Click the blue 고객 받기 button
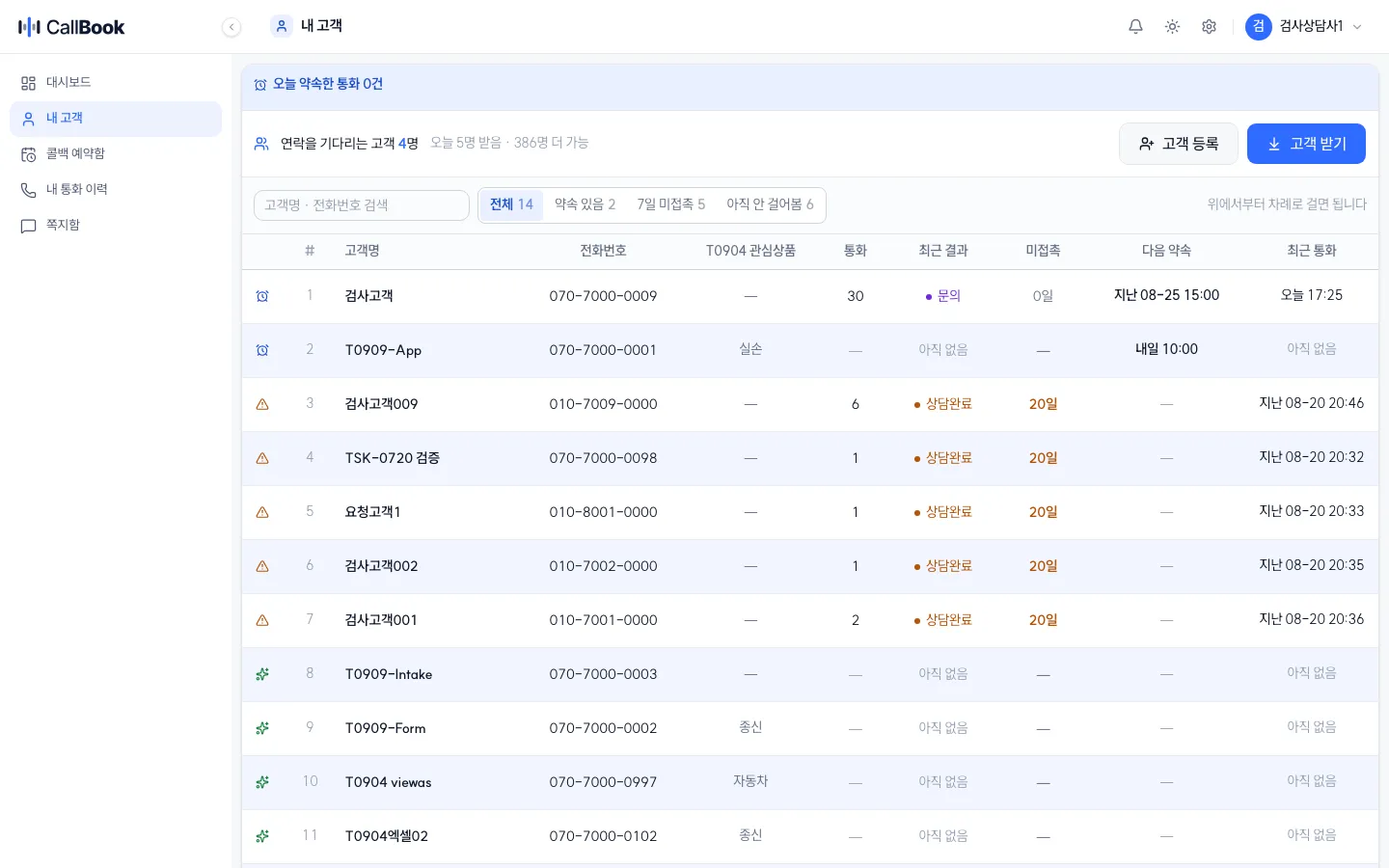The image size is (1389, 868). coord(1306,144)
